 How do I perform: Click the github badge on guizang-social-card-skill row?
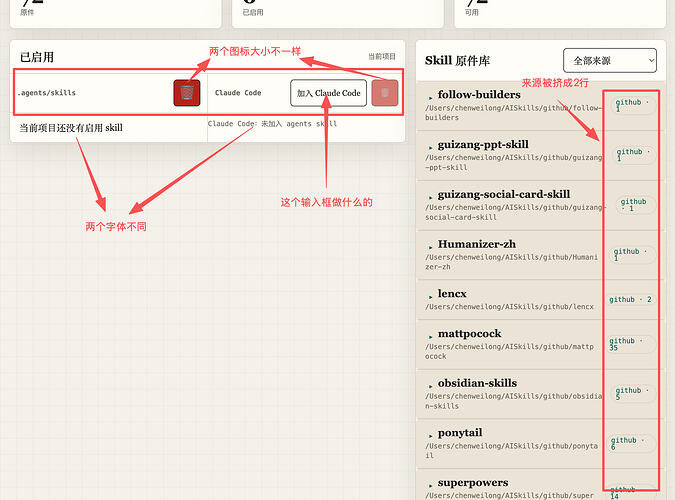tap(635, 205)
